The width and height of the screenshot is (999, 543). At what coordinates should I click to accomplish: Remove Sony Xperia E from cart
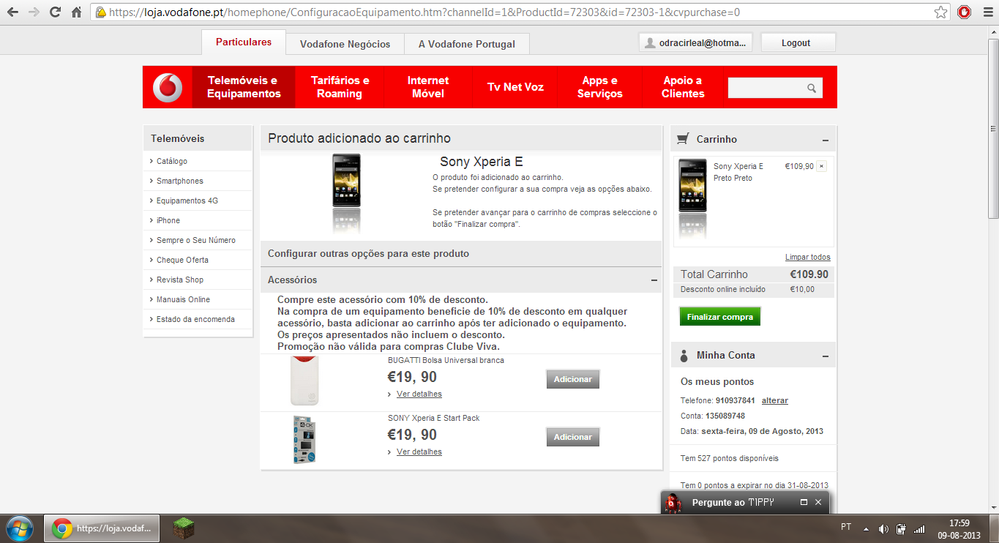tap(821, 166)
